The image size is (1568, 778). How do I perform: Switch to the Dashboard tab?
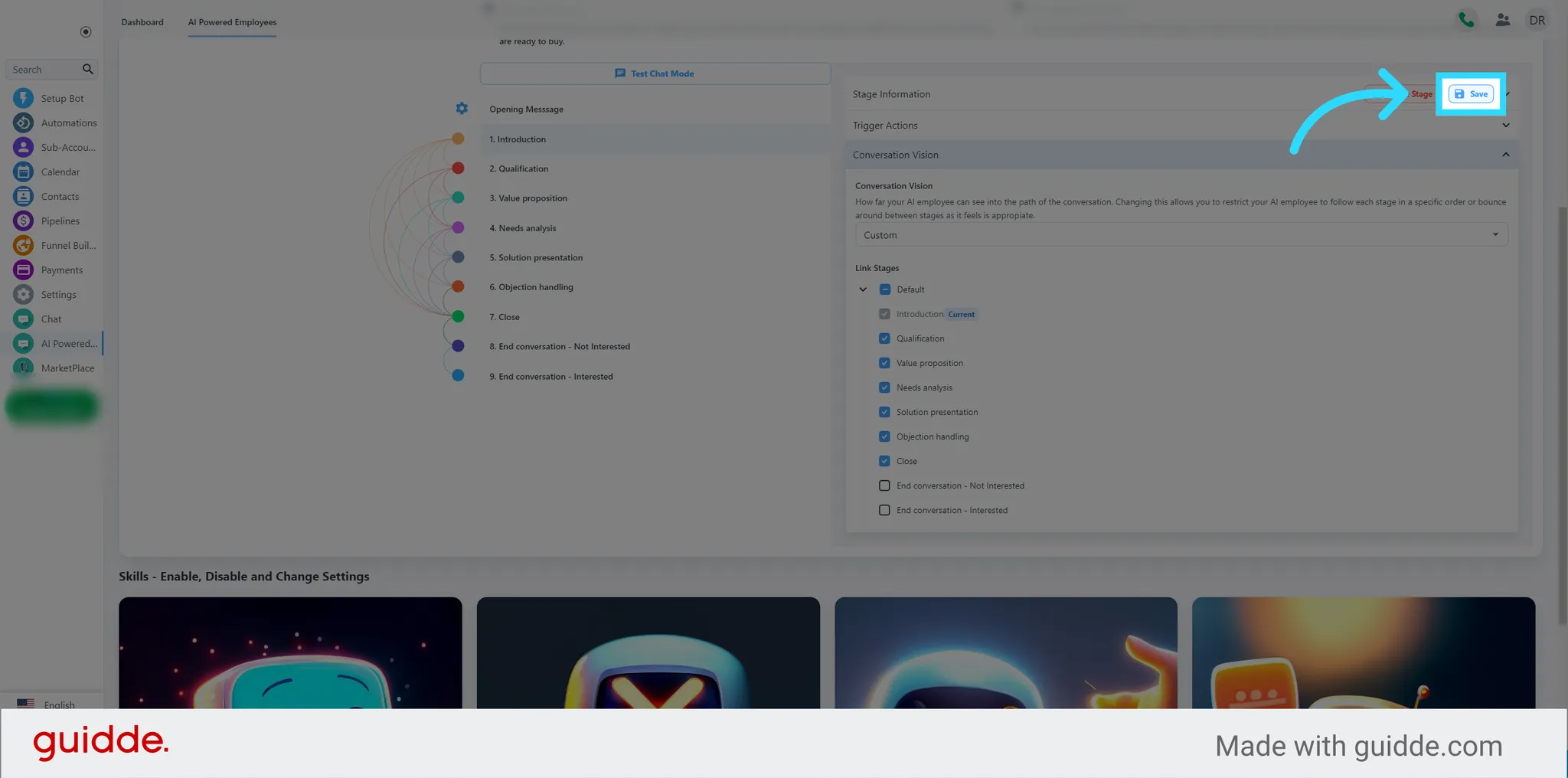click(x=142, y=22)
